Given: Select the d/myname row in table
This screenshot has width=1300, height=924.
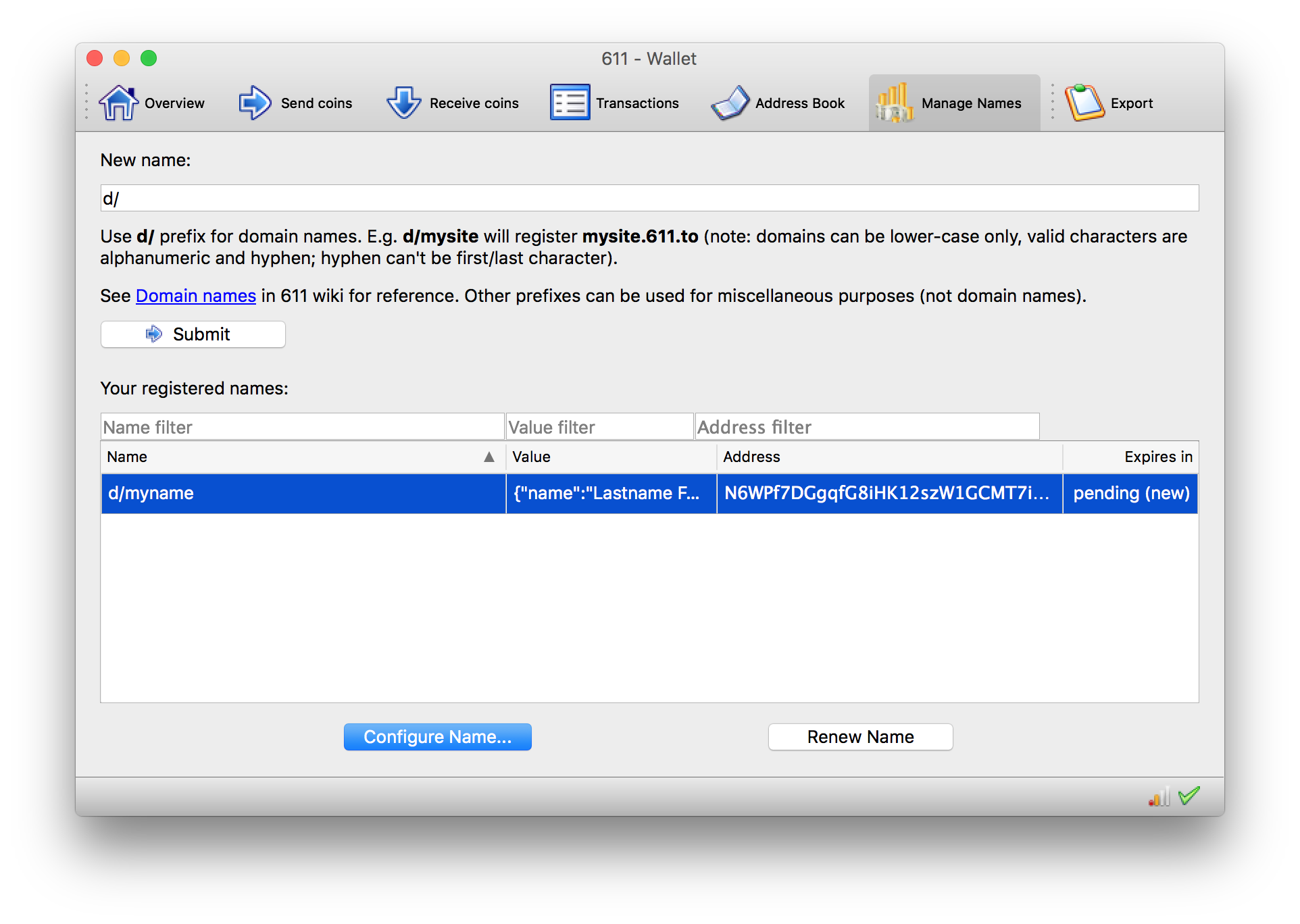Looking at the screenshot, I should pos(302,493).
